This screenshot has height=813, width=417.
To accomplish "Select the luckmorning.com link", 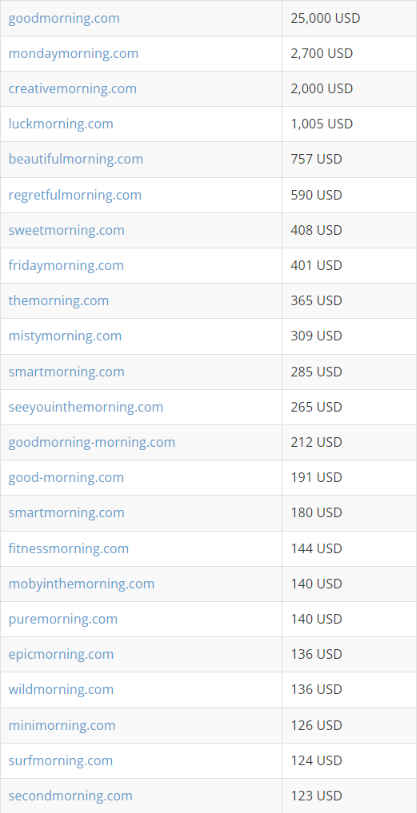I will [61, 124].
